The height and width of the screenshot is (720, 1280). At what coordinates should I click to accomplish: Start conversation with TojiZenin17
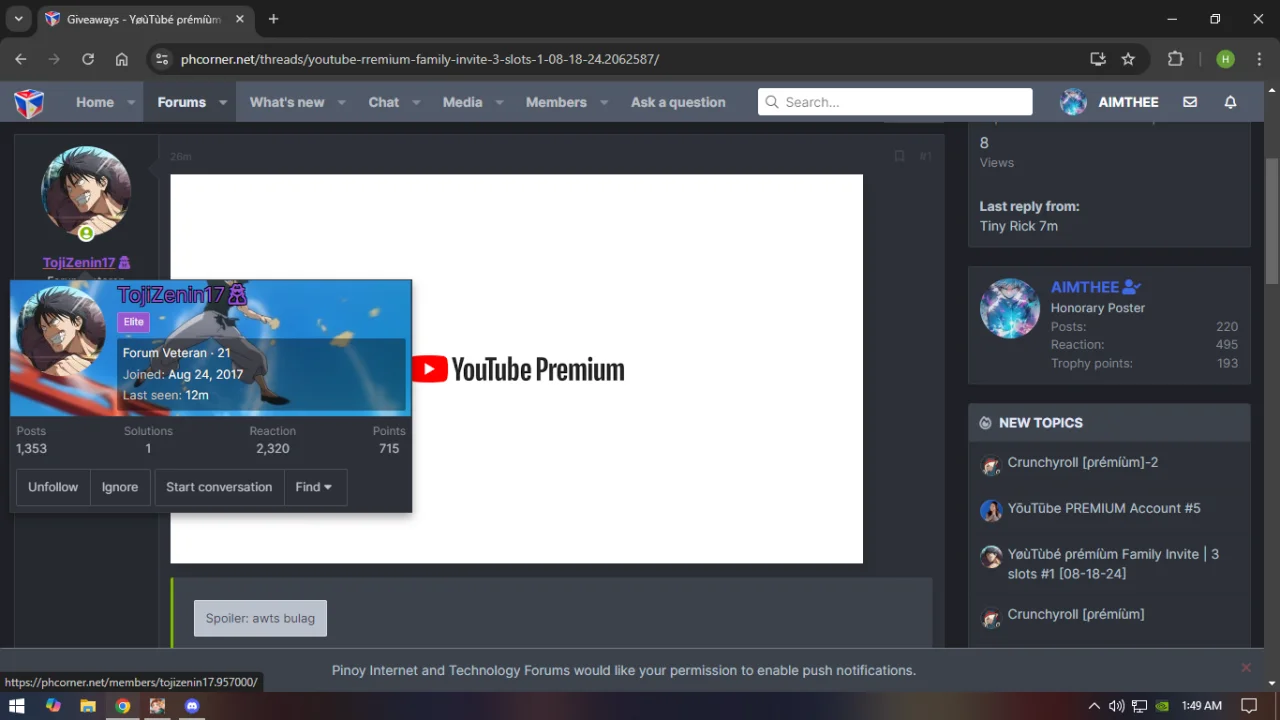click(219, 487)
